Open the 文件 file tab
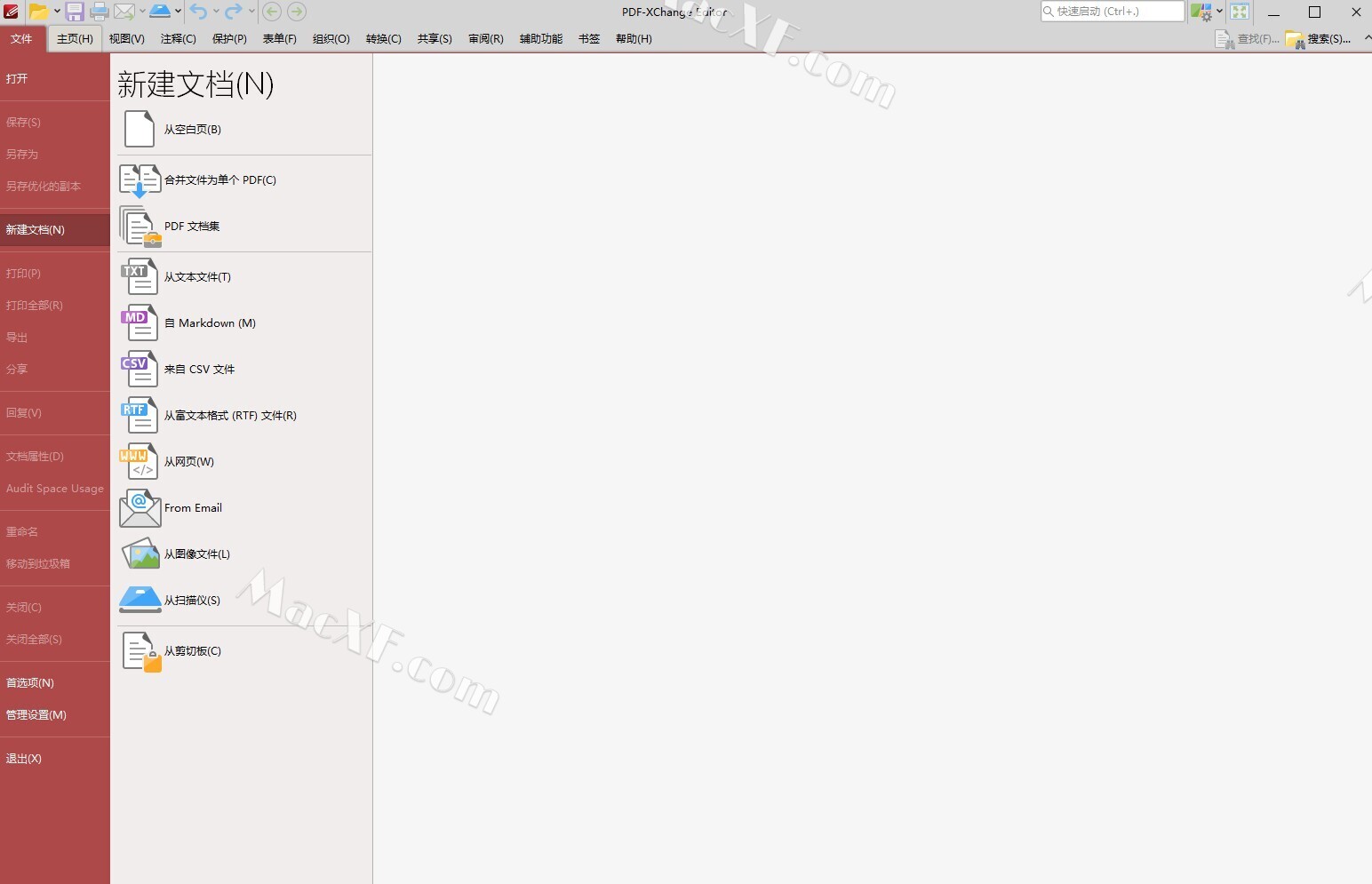The width and height of the screenshot is (1372, 884). tap(21, 39)
